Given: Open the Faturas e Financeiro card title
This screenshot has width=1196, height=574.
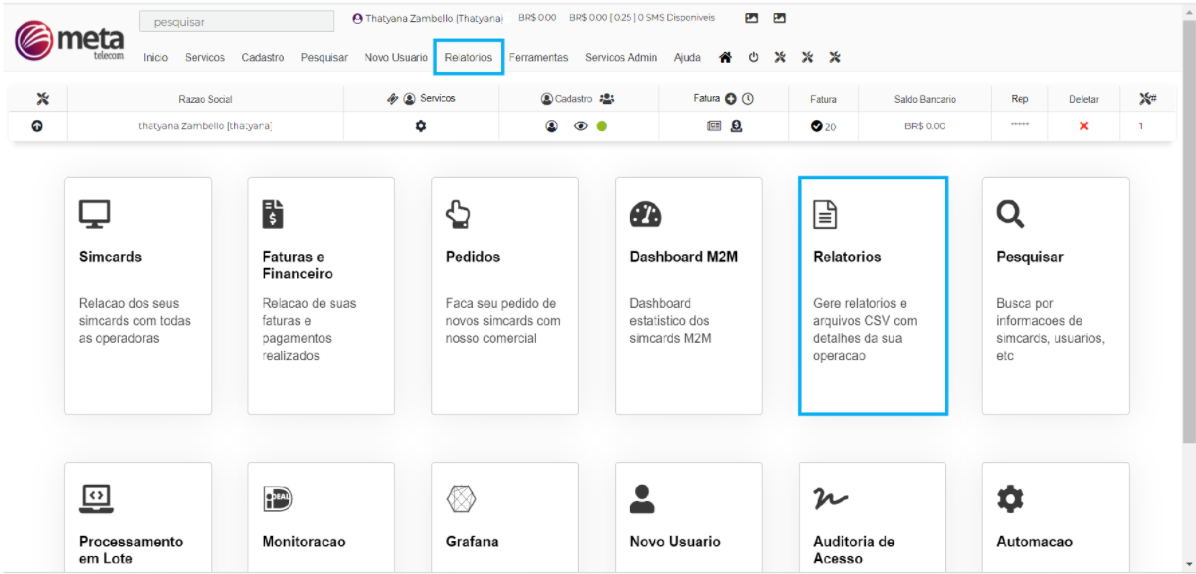Looking at the screenshot, I should click(297, 265).
